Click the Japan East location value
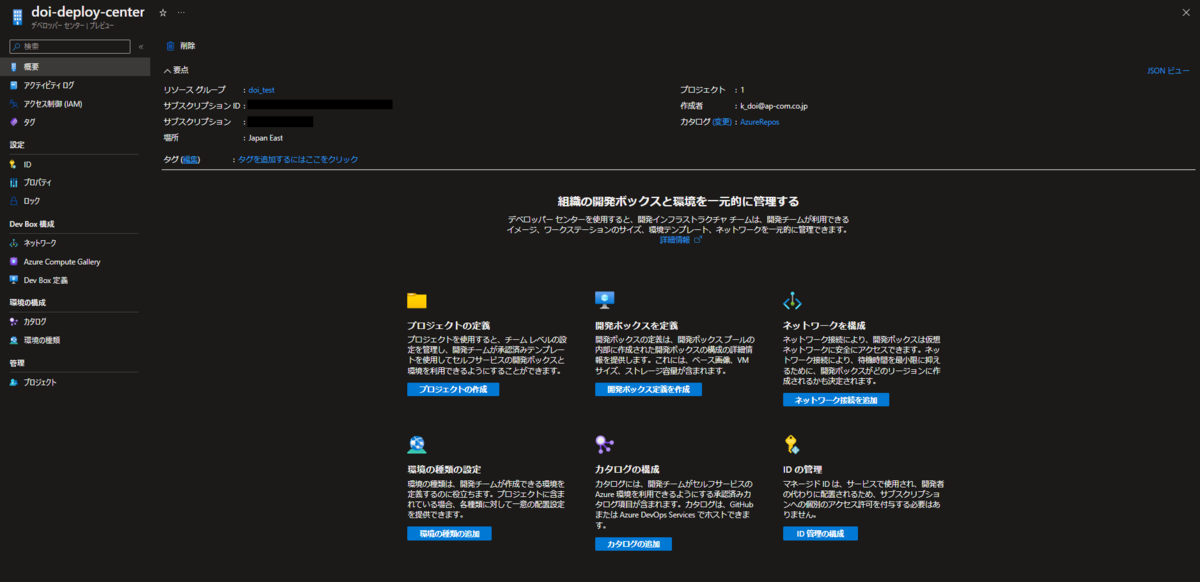This screenshot has width=1200, height=582. [x=264, y=138]
